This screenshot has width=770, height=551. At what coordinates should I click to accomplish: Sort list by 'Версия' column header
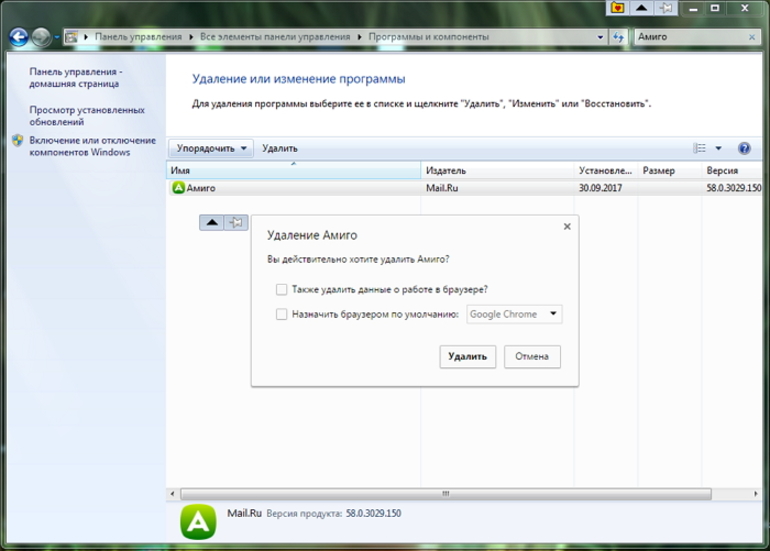(x=731, y=170)
